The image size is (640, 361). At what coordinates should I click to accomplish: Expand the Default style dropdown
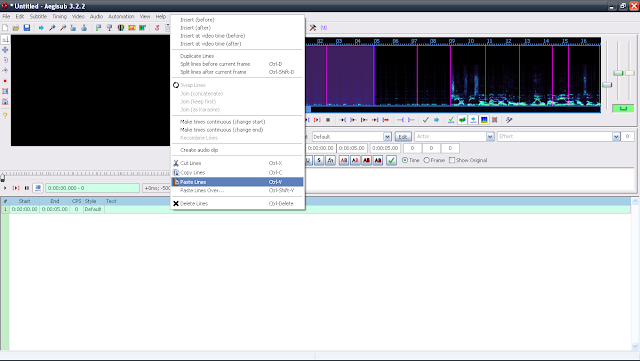click(x=387, y=137)
